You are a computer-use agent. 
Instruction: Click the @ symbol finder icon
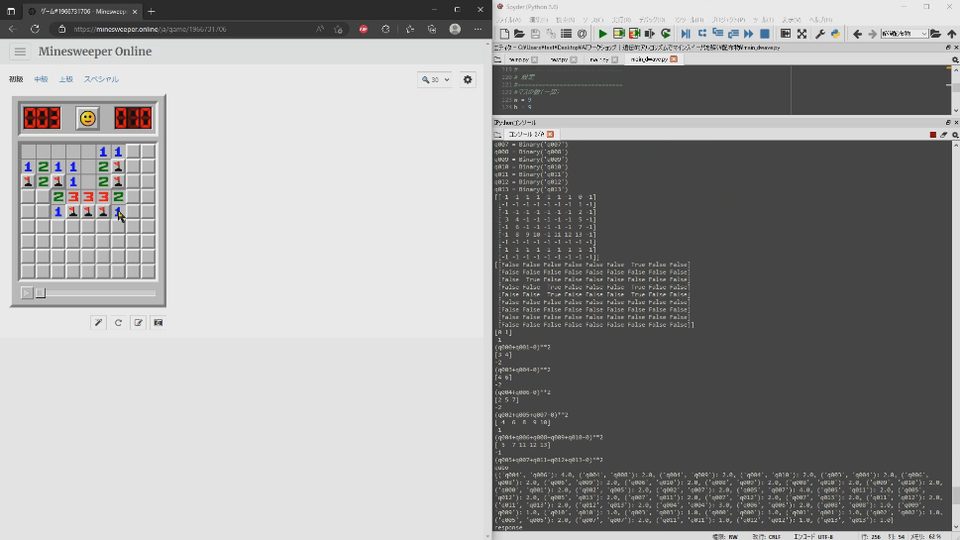click(582, 34)
